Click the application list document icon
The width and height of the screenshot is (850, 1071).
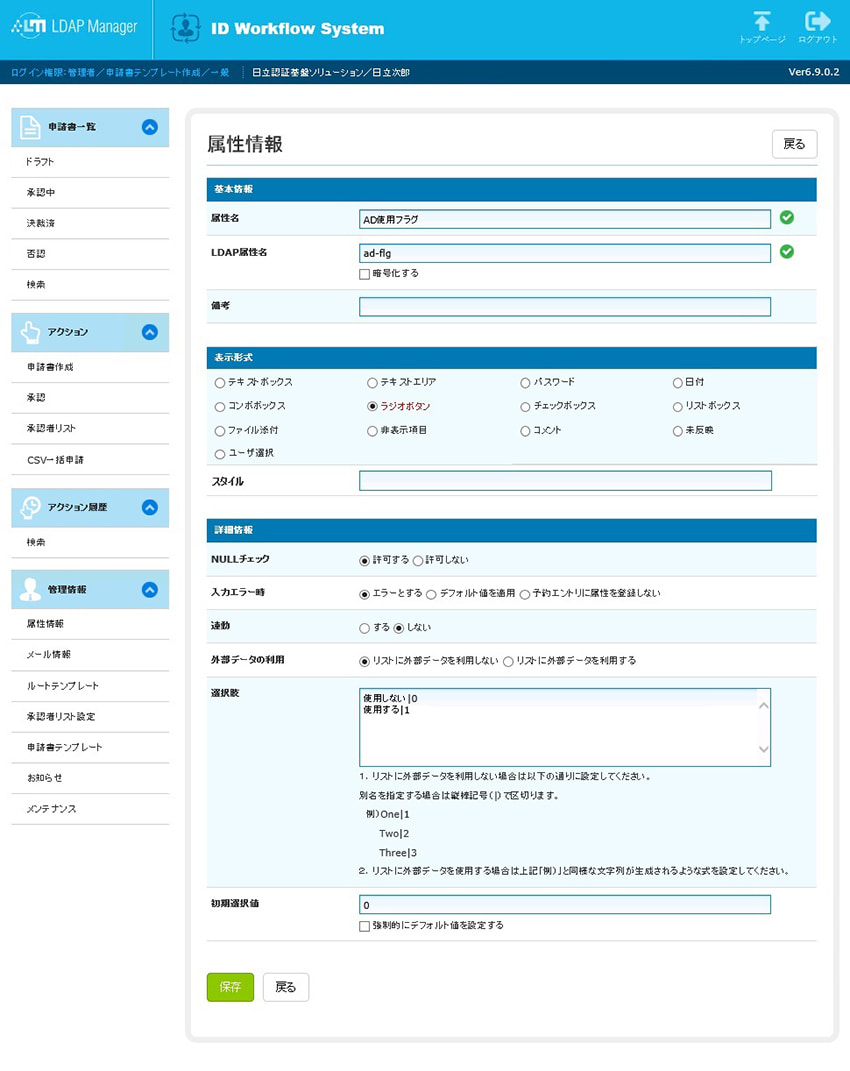pyautogui.click(x=30, y=127)
